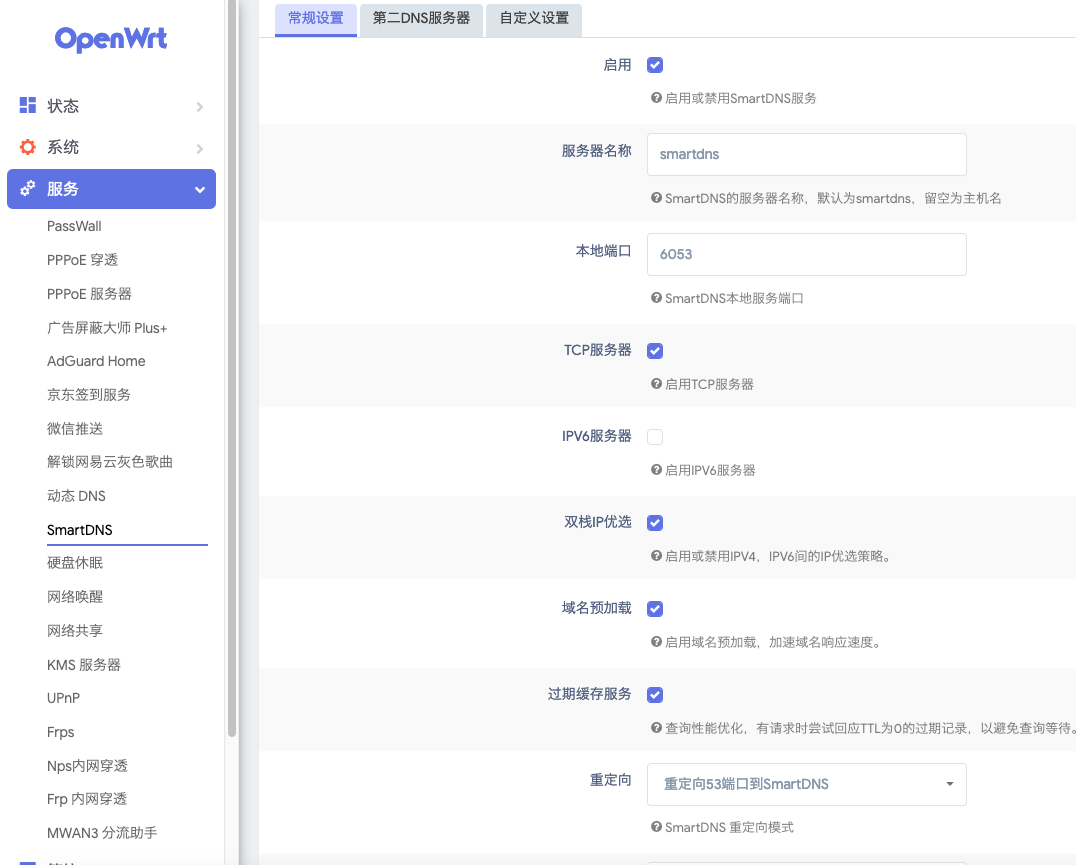Open 网络共享 page
1076x865 pixels.
point(75,630)
